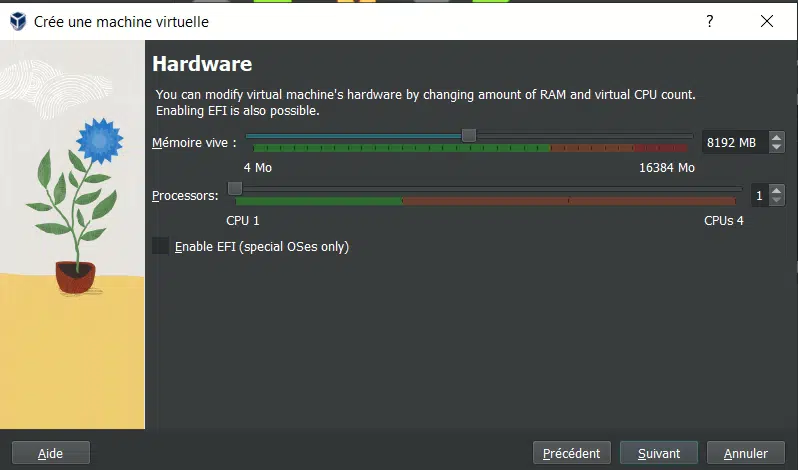
Task: Set processors slider to CPUs 4 end
Action: (740, 189)
